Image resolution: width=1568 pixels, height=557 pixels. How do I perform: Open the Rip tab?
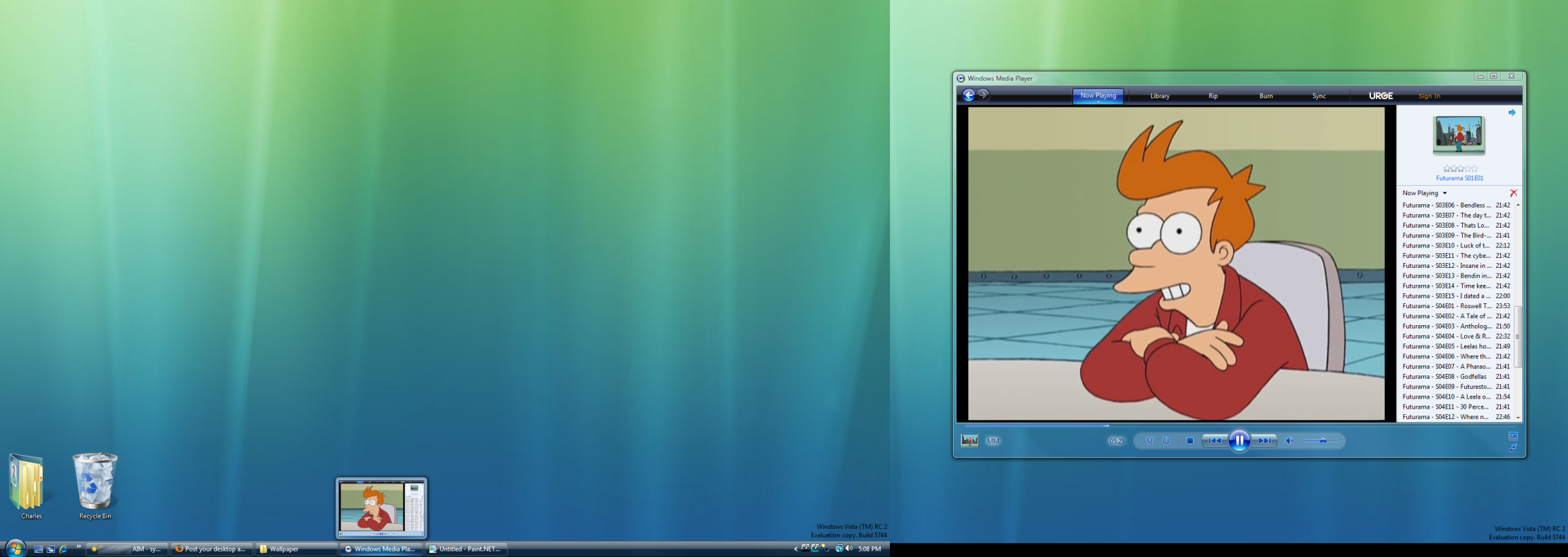tap(1213, 96)
